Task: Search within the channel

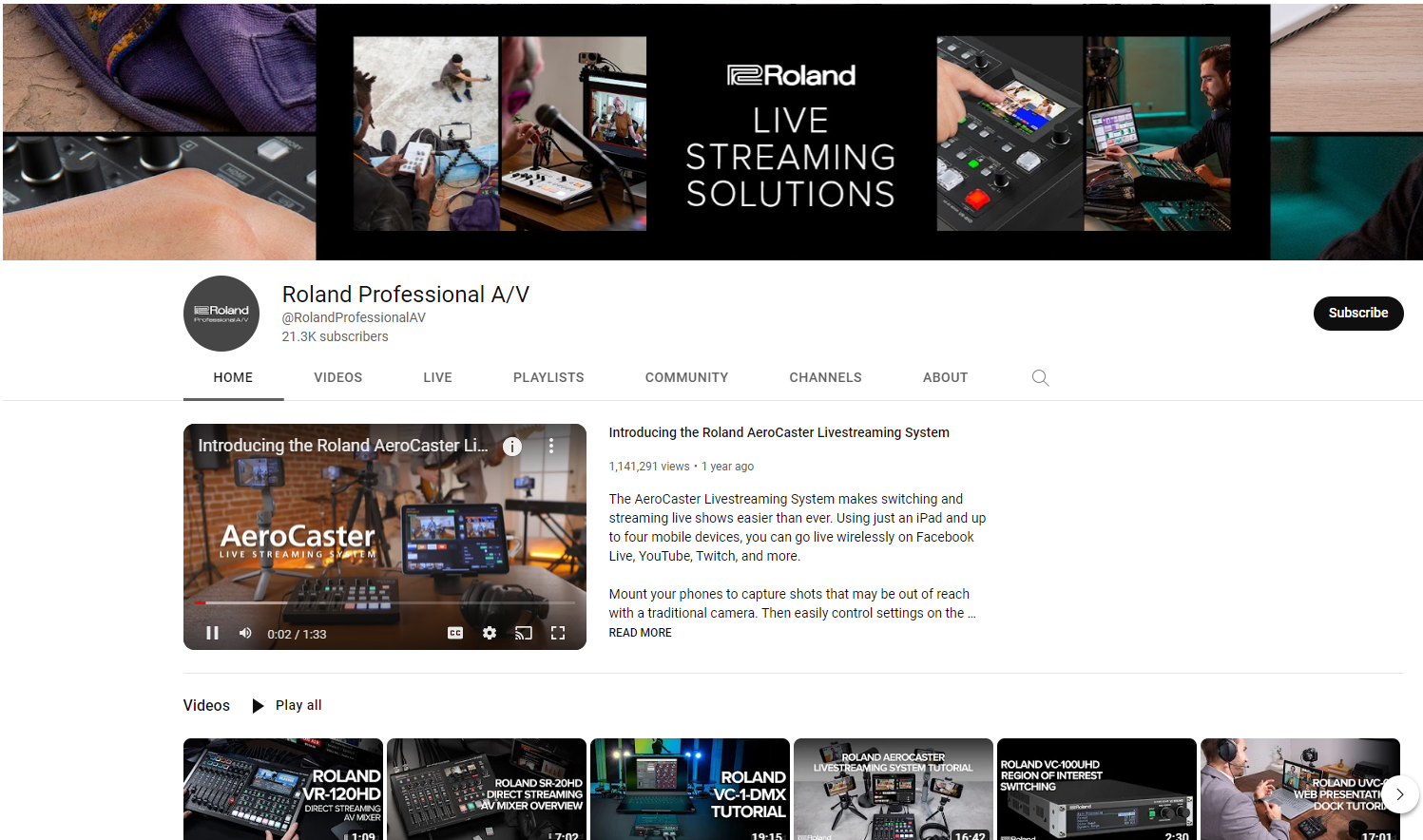Action: tap(1041, 378)
